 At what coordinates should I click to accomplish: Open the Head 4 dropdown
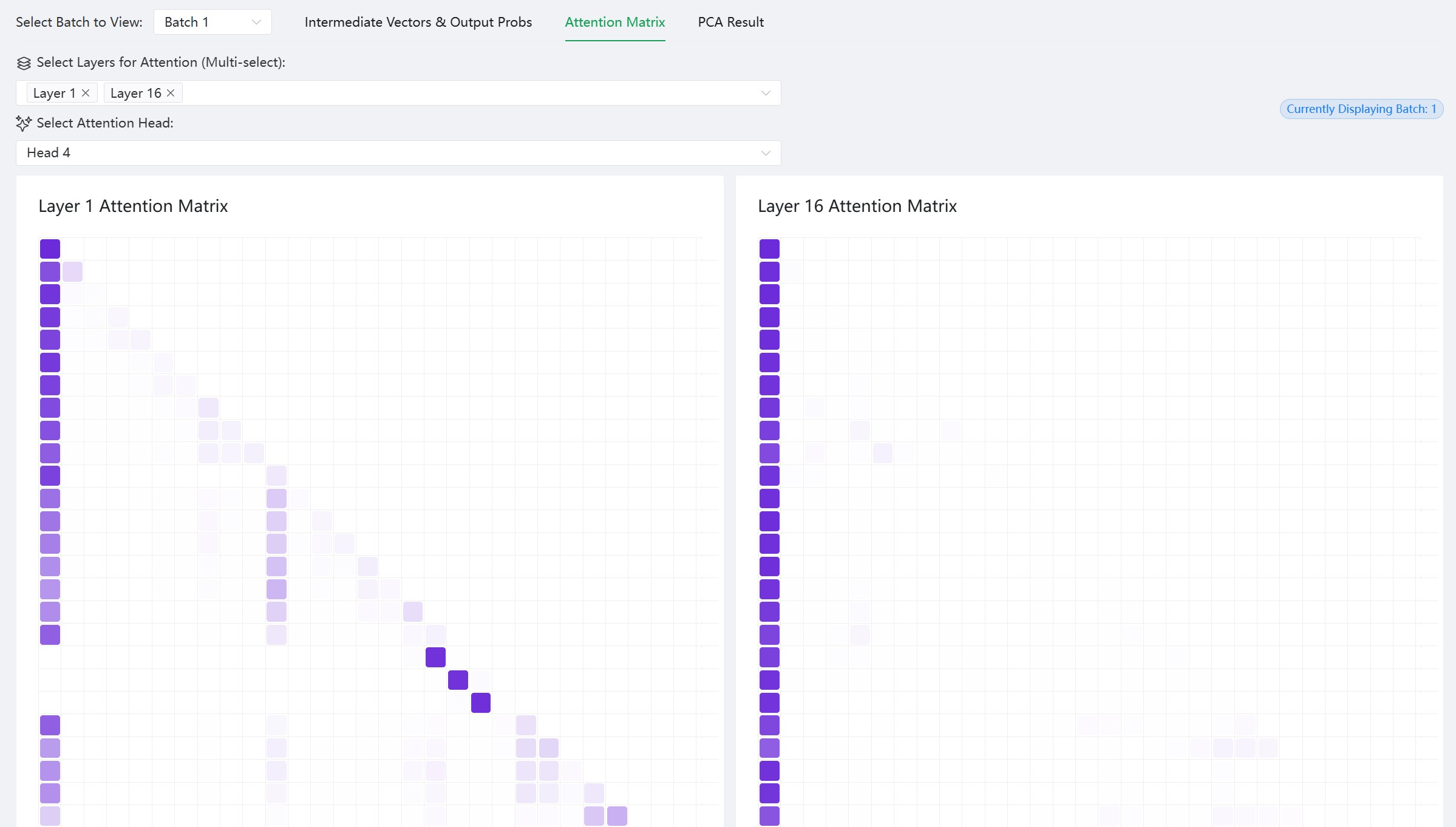(x=398, y=153)
